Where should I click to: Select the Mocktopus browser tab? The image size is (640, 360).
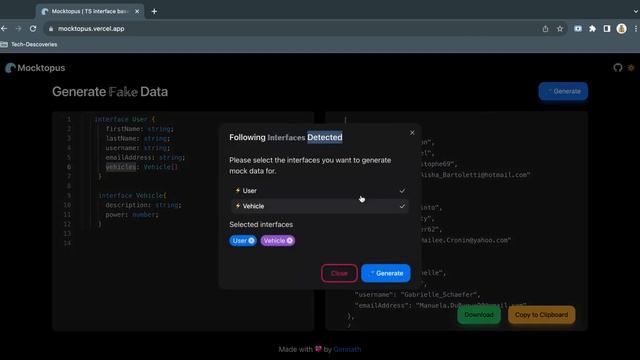[90, 11]
